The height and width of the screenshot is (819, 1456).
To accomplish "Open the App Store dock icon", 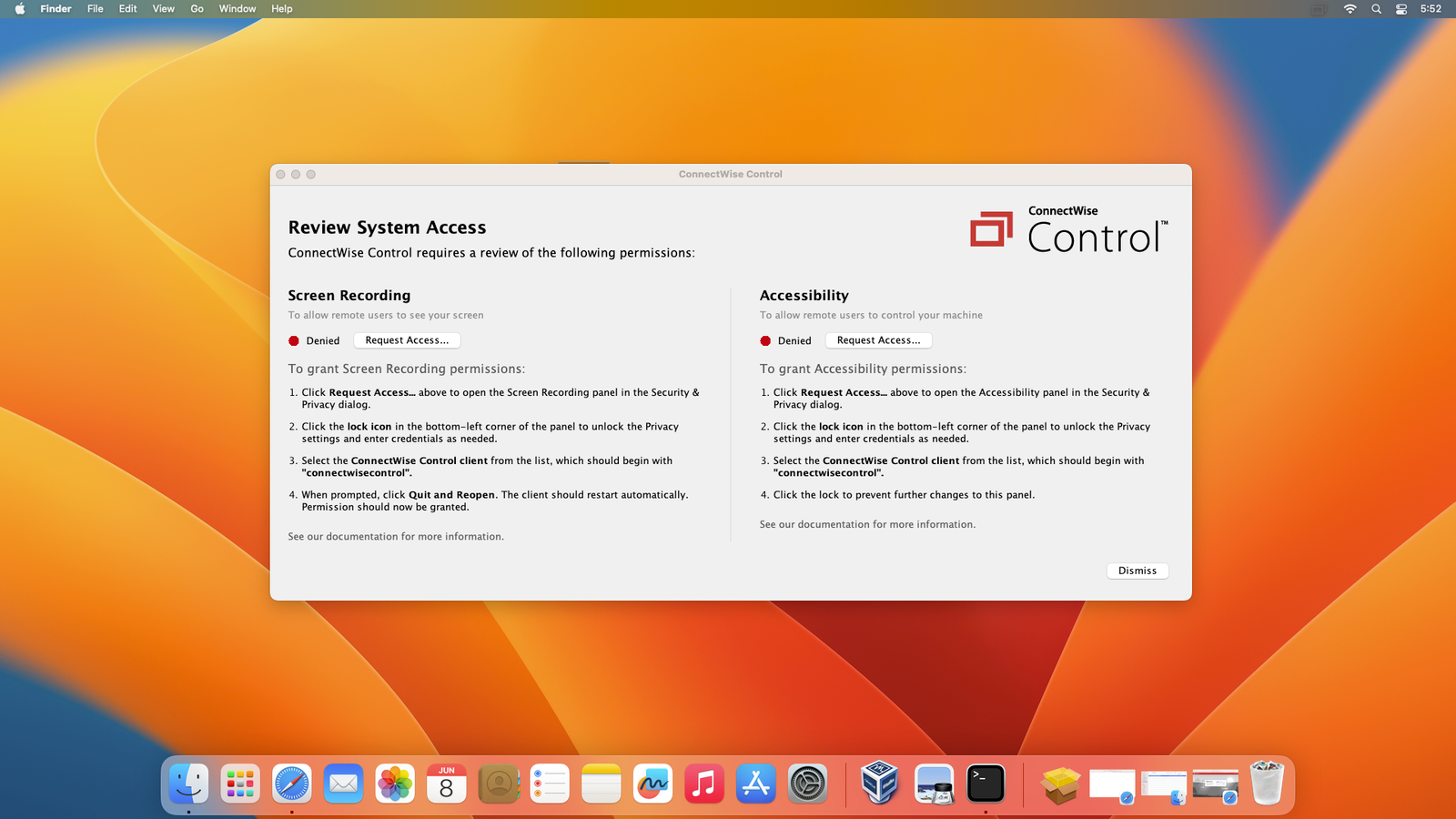I will click(755, 784).
